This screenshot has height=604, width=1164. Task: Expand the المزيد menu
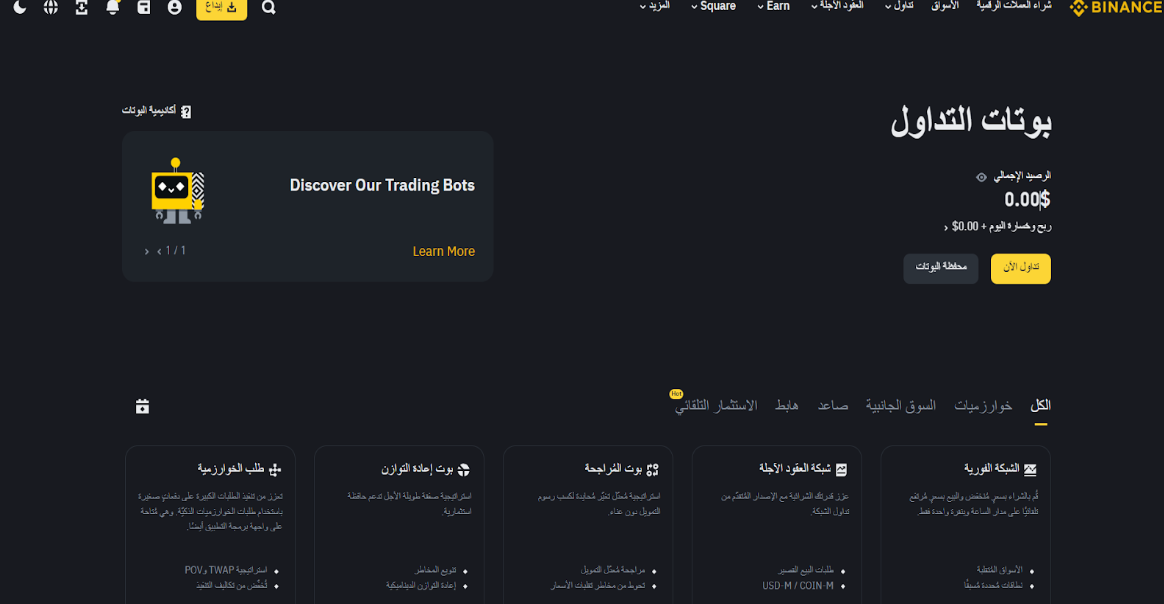[x=655, y=6]
